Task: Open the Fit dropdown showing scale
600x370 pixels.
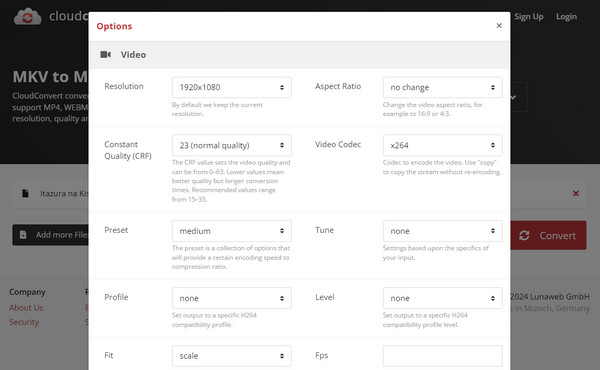Action: [232, 356]
